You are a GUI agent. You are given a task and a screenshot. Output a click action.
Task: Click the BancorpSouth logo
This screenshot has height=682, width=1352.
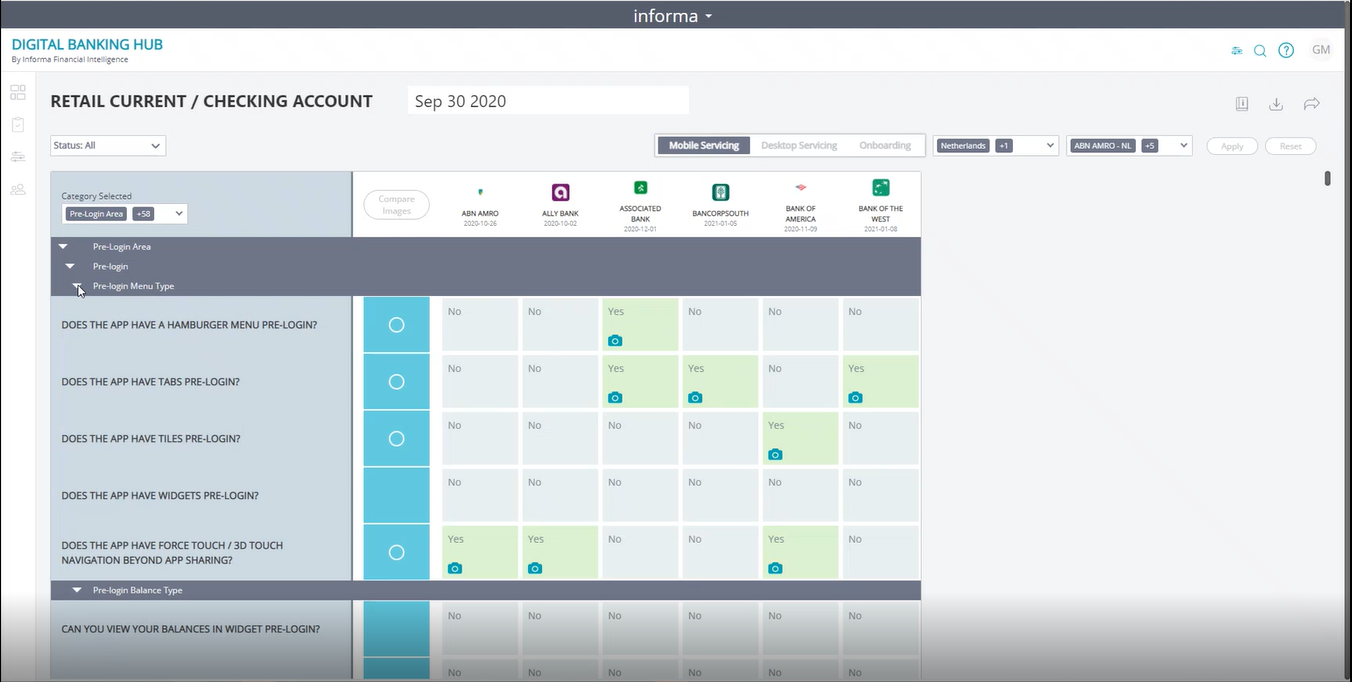pos(720,192)
